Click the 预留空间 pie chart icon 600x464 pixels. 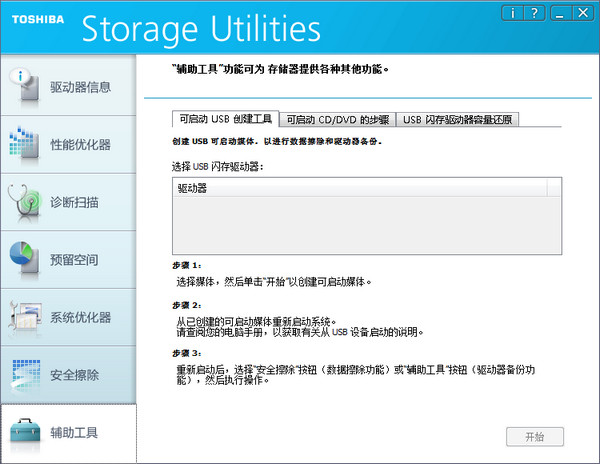(x=24, y=259)
